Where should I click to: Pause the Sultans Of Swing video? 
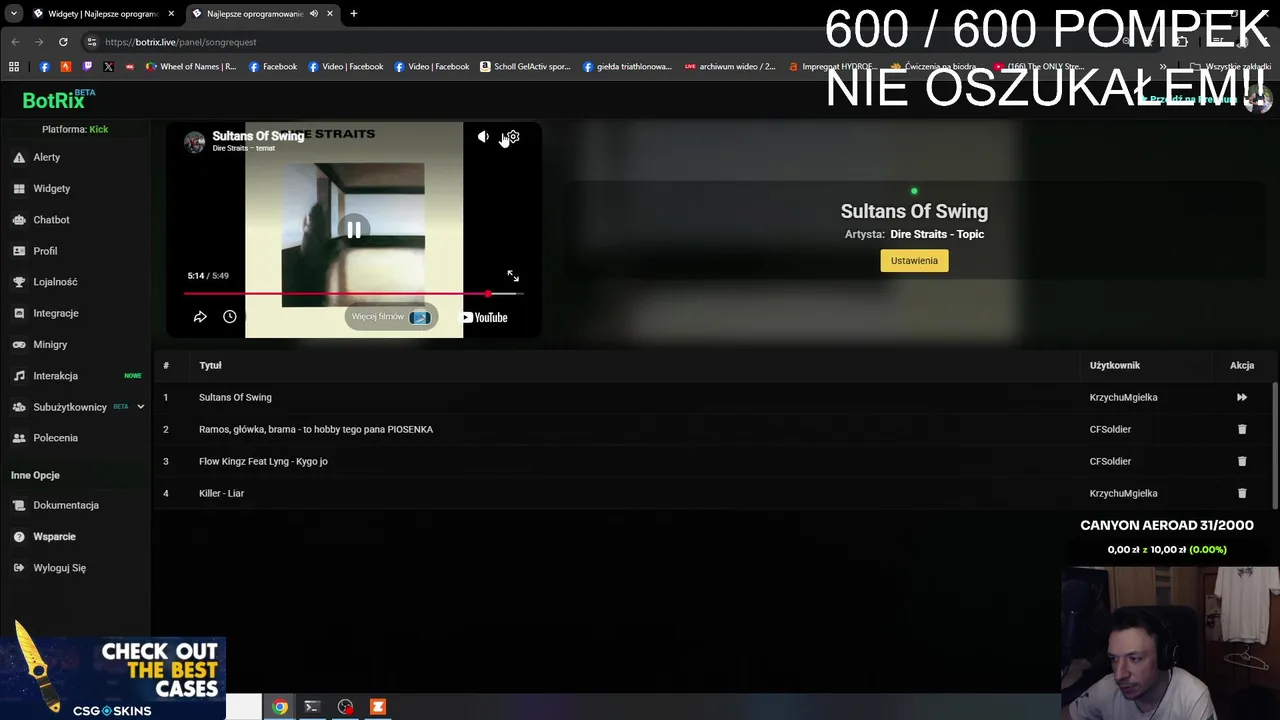[x=354, y=229]
